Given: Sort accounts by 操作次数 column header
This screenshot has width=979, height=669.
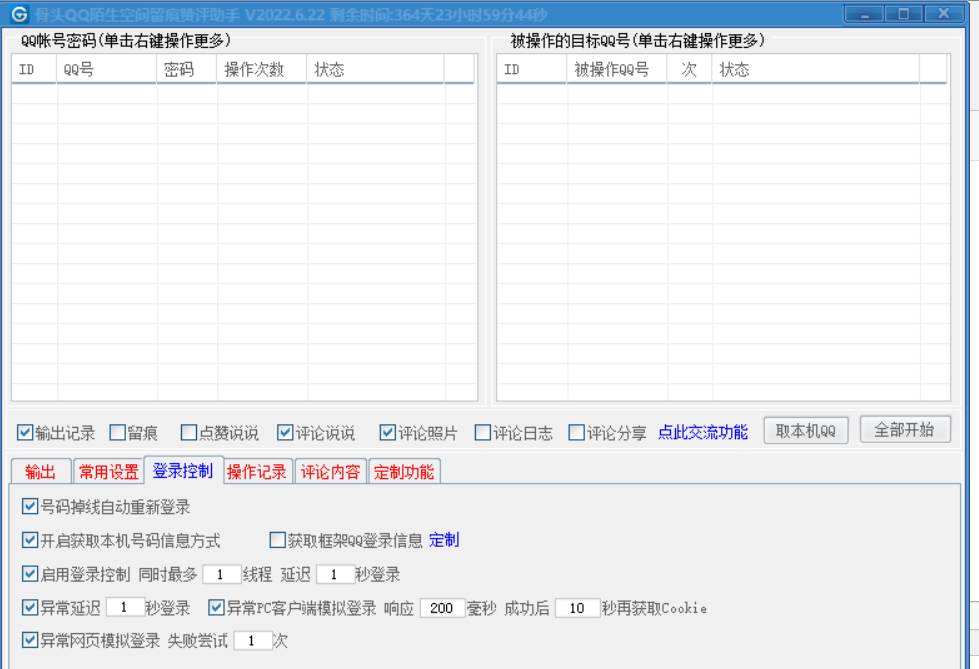Looking at the screenshot, I should coord(261,70).
